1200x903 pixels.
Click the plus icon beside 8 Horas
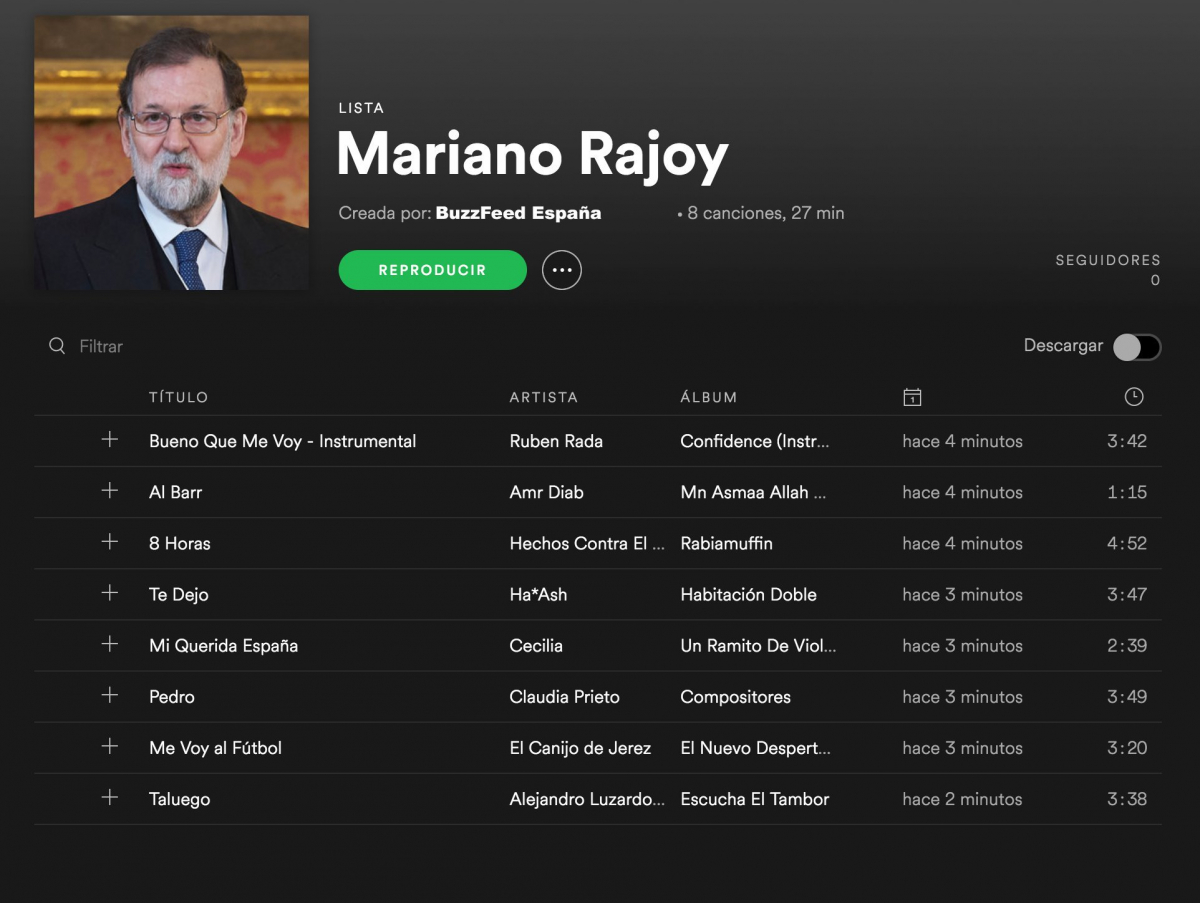[110, 542]
